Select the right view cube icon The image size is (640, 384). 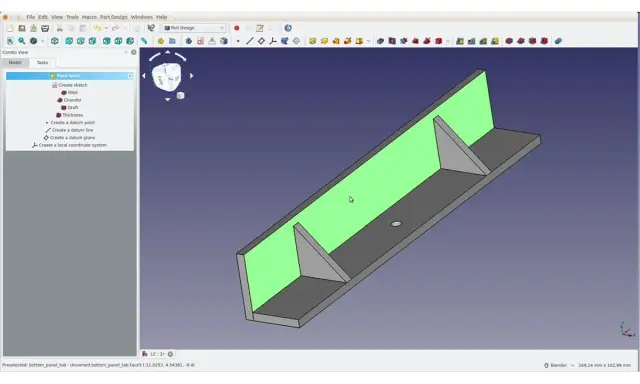(93, 41)
